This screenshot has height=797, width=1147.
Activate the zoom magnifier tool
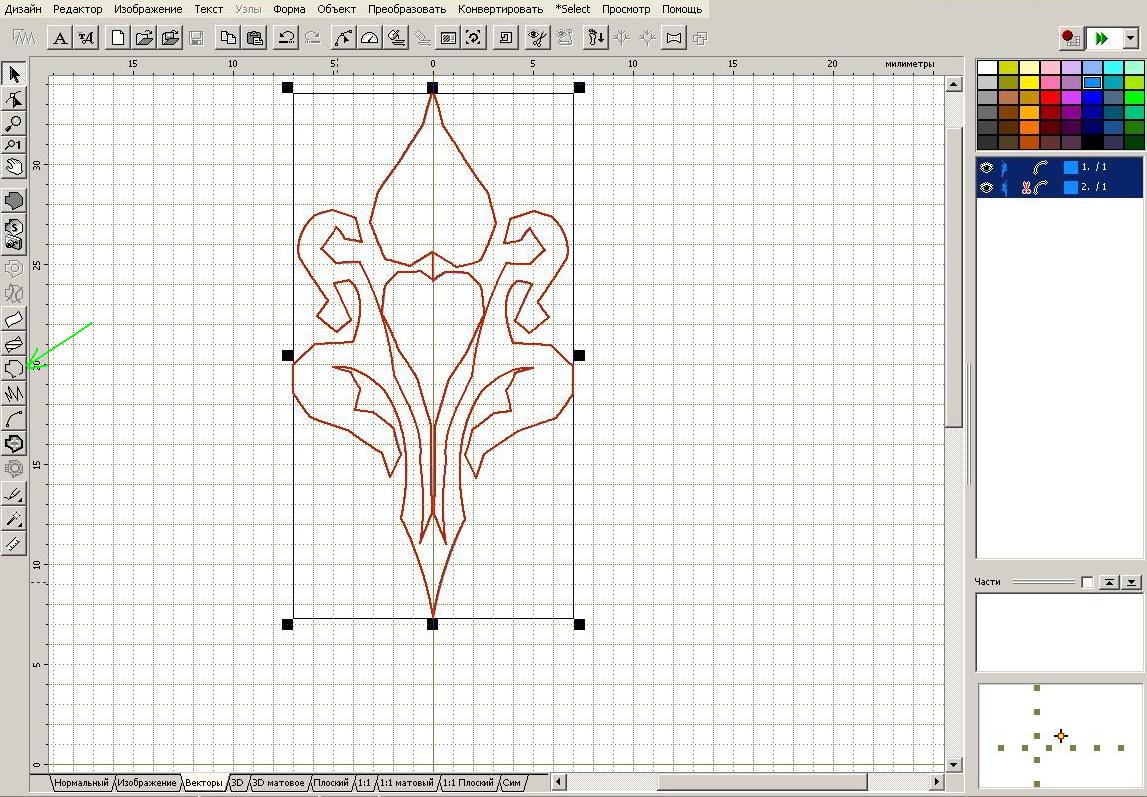[14, 123]
